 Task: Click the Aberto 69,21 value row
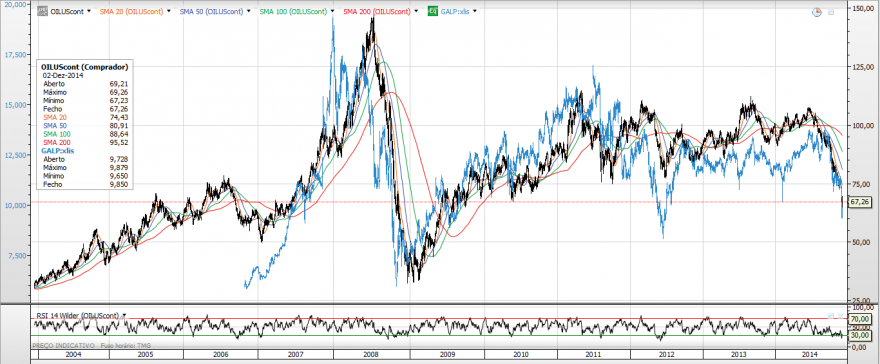(86, 83)
